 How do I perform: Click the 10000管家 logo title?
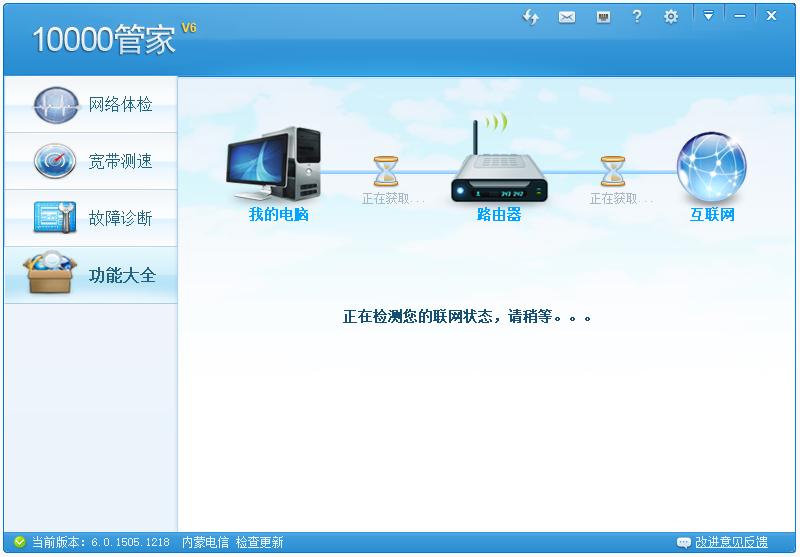pyautogui.click(x=104, y=39)
